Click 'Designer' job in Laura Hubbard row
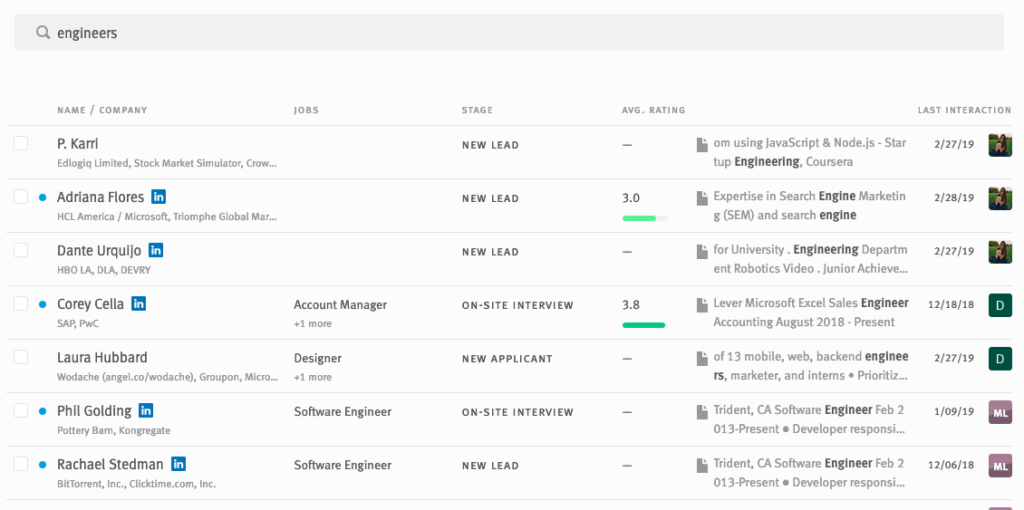This screenshot has width=1024, height=510. point(317,359)
